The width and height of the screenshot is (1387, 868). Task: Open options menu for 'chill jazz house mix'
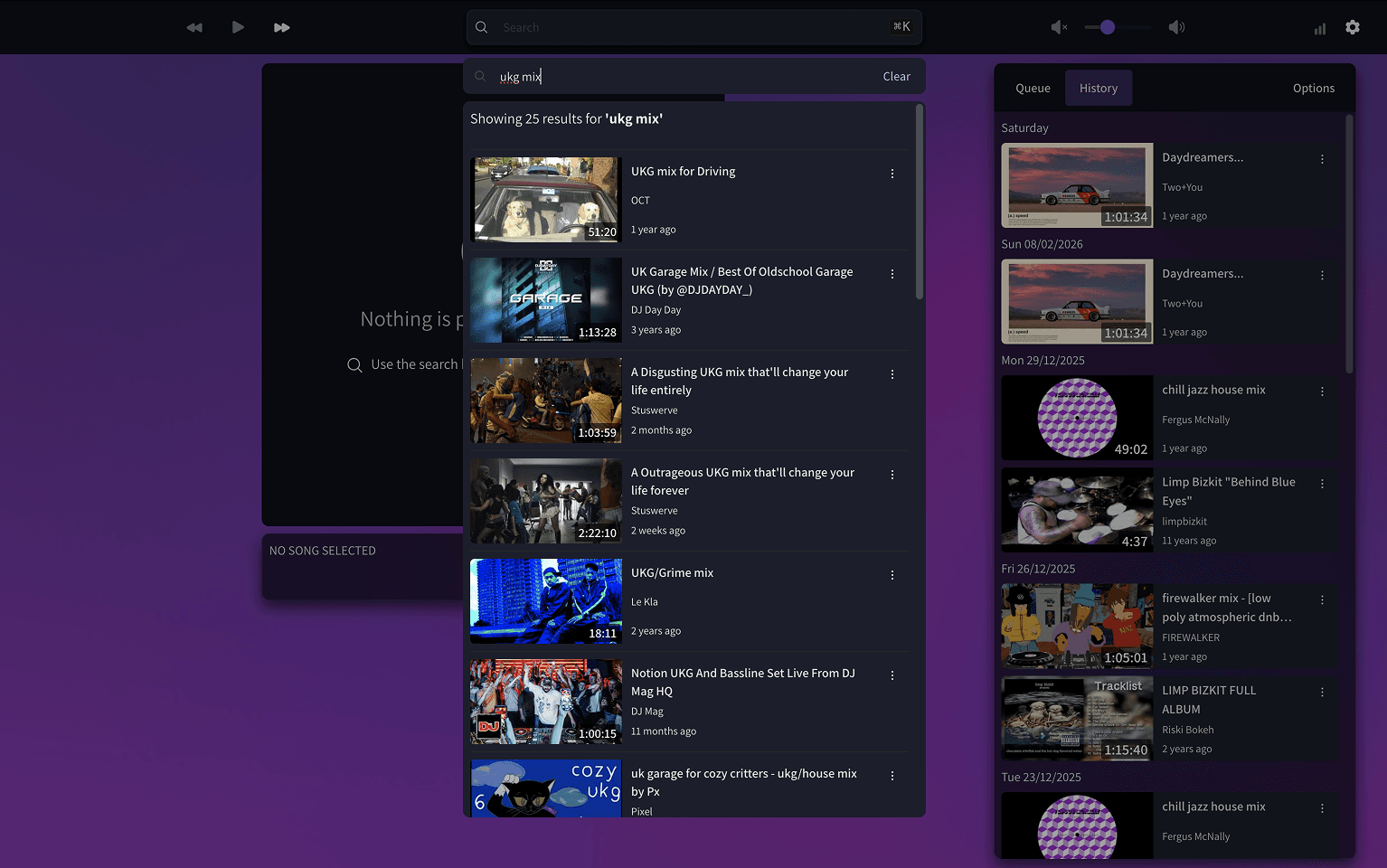tap(1322, 392)
